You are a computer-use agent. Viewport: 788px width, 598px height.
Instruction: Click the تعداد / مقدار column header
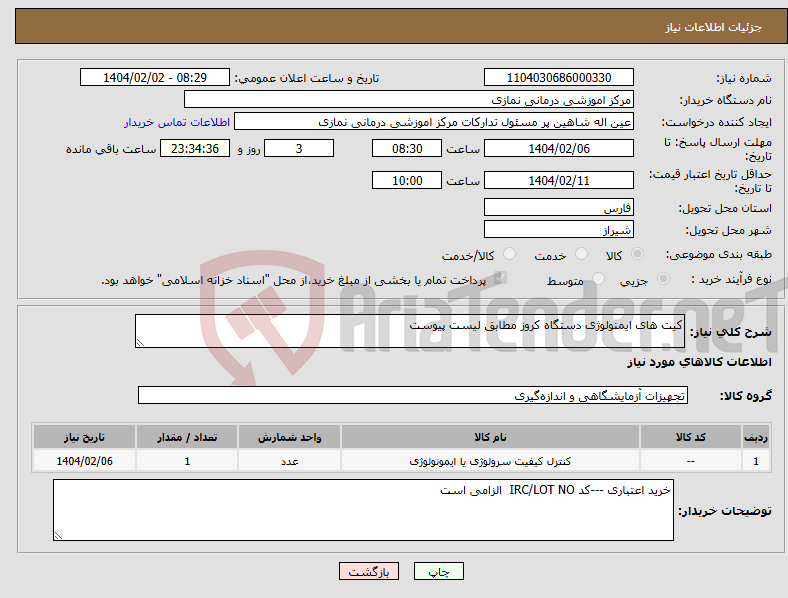coord(187,437)
